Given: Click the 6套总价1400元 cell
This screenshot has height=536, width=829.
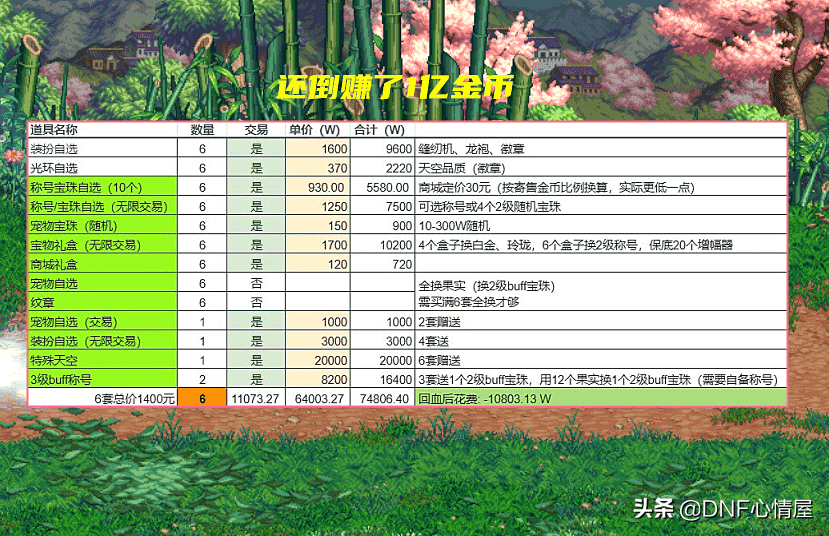Looking at the screenshot, I should [103, 398].
